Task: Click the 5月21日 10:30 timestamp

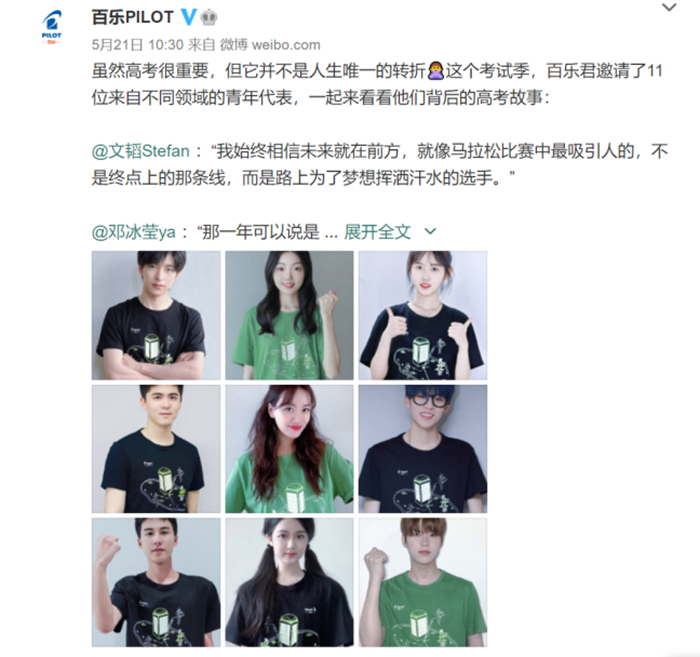Action: (x=138, y=45)
